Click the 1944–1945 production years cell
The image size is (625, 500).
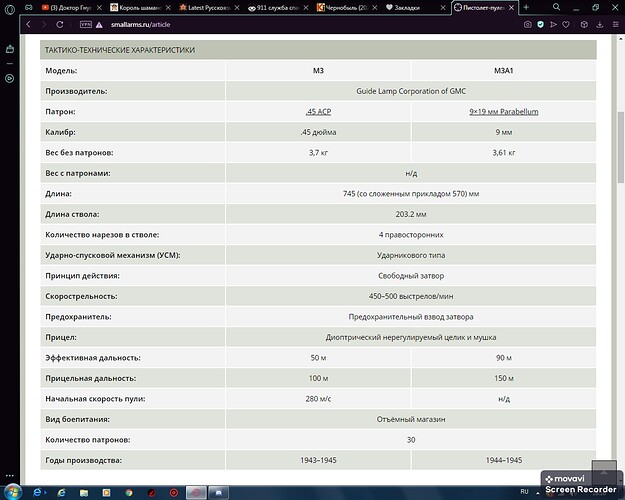point(504,460)
